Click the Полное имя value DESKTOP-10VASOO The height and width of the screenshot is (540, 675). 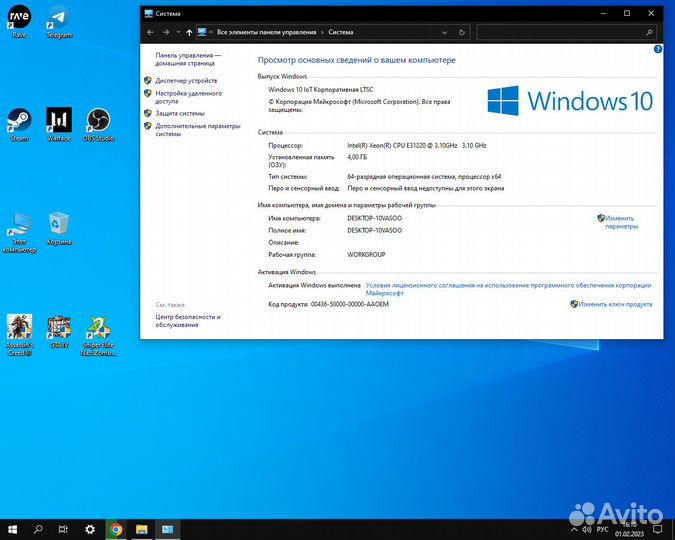[x=375, y=230]
